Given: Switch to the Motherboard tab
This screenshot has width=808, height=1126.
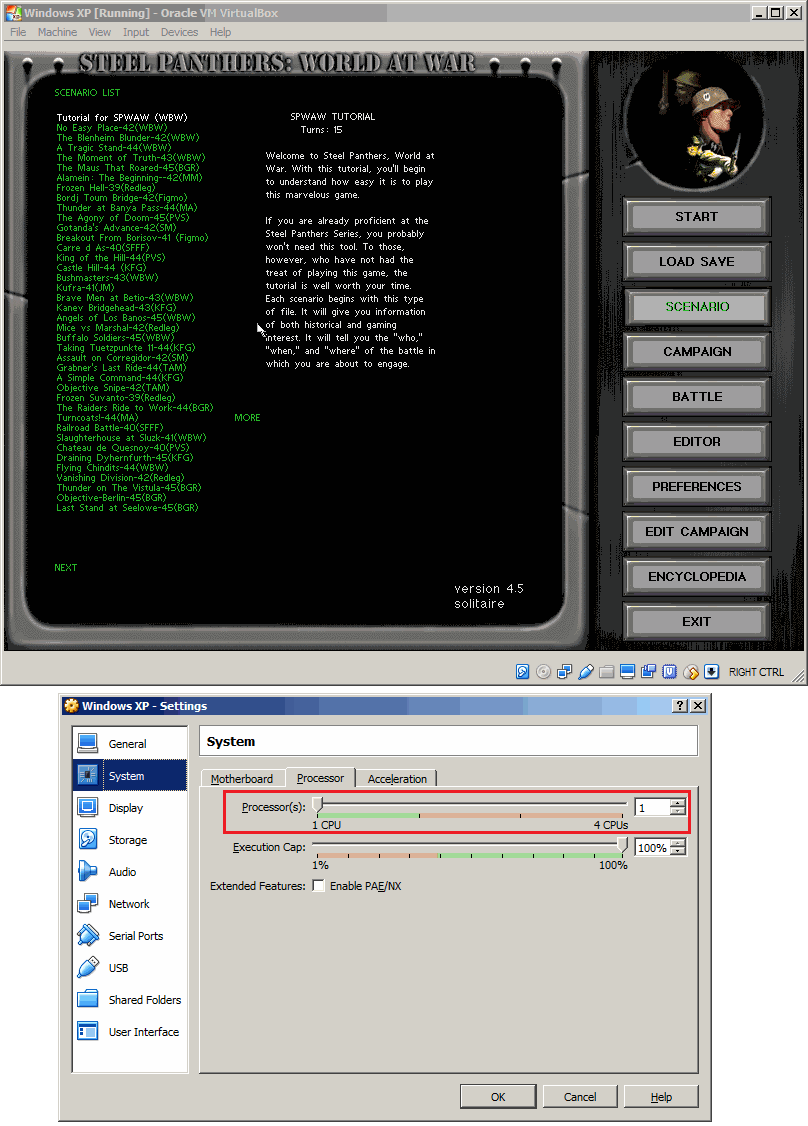Looking at the screenshot, I should pyautogui.click(x=242, y=778).
